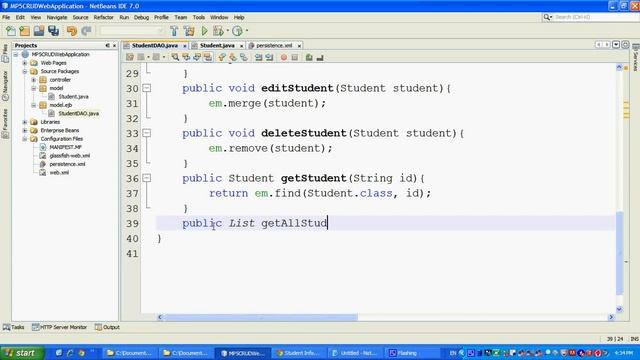This screenshot has height=360, width=640.
Task: Expand the Enterprise Beans node
Action: (25, 131)
